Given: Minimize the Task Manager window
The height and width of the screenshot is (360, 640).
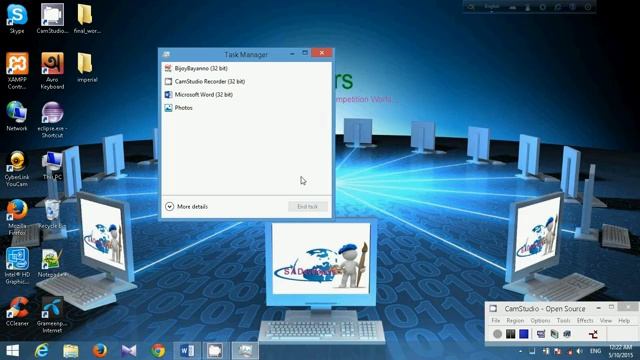Looking at the screenshot, I should (x=292, y=53).
